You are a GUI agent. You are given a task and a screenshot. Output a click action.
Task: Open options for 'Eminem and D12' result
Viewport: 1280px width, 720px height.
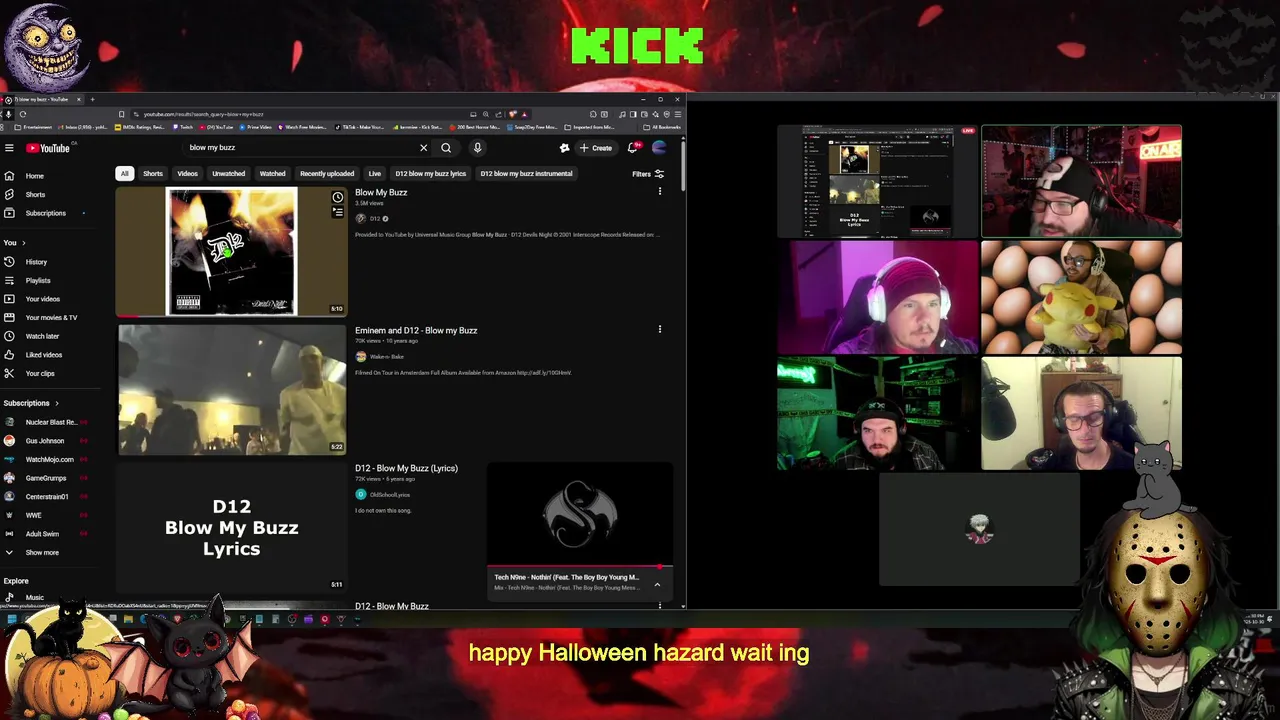[659, 329]
